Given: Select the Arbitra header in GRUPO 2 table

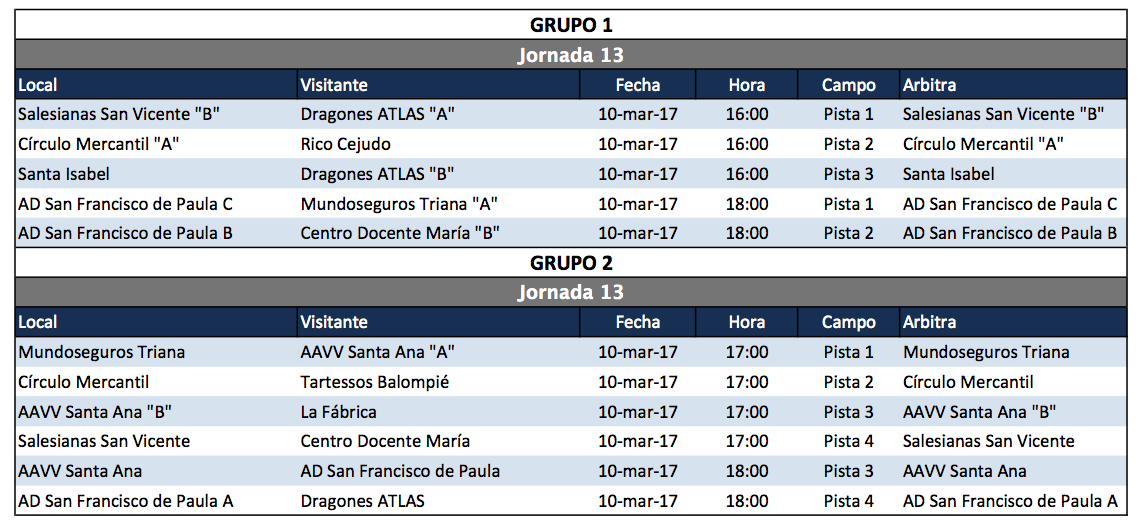Looking at the screenshot, I should pyautogui.click(x=929, y=322).
